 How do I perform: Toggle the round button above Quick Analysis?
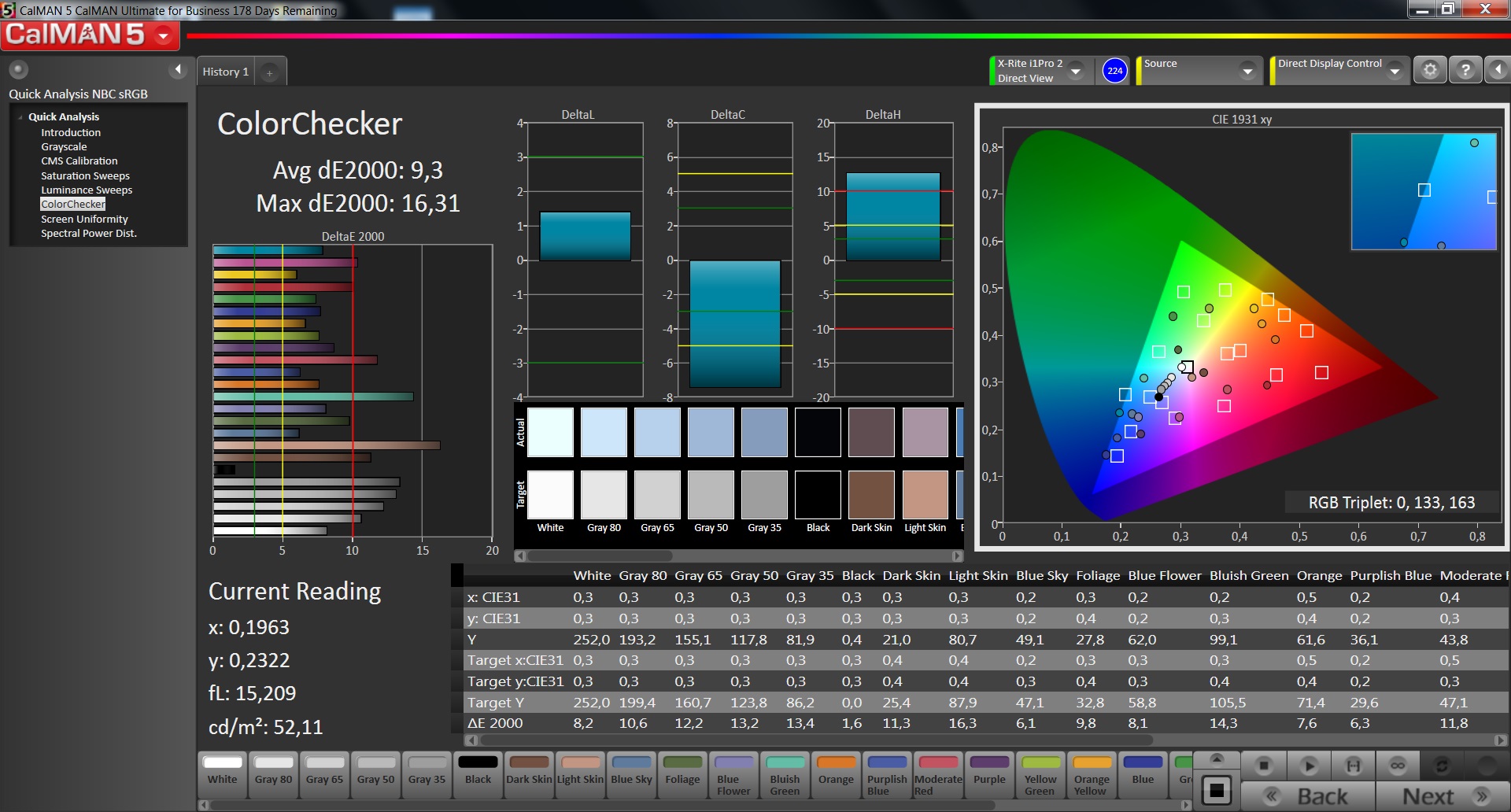click(18, 69)
